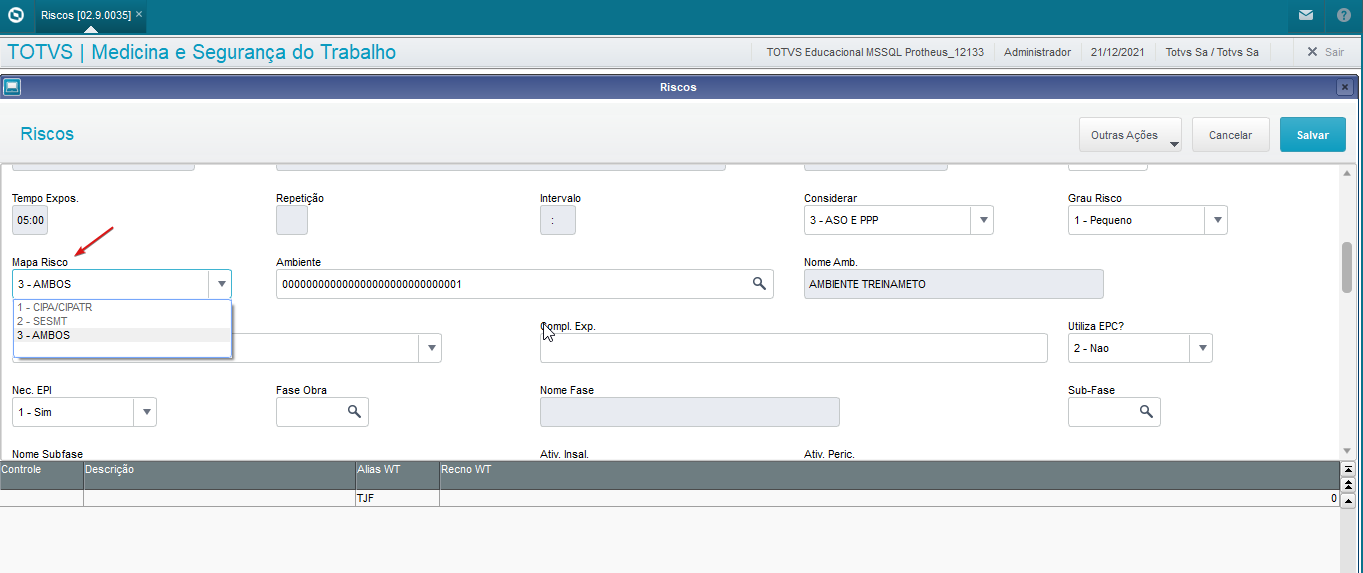Open the Considerar dropdown
The height and width of the screenshot is (573, 1363).
(x=982, y=220)
